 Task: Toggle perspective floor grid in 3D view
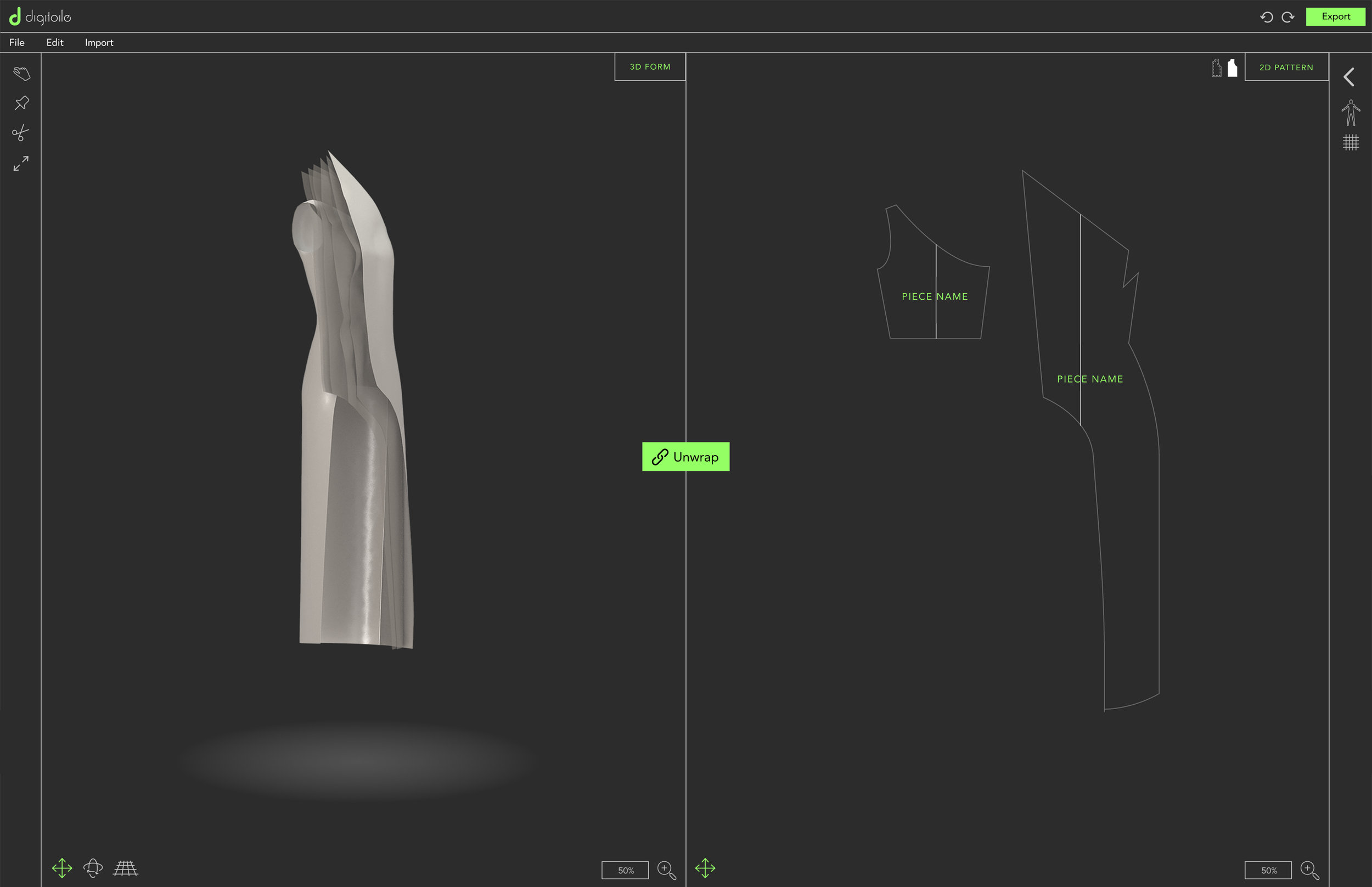(x=126, y=867)
